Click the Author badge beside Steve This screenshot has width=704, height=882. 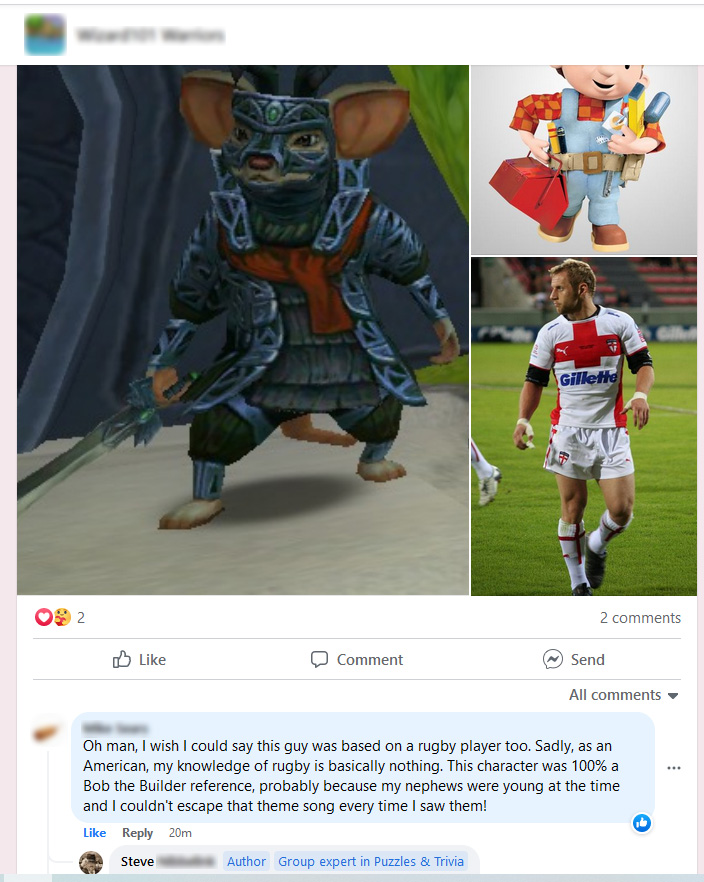tap(246, 862)
